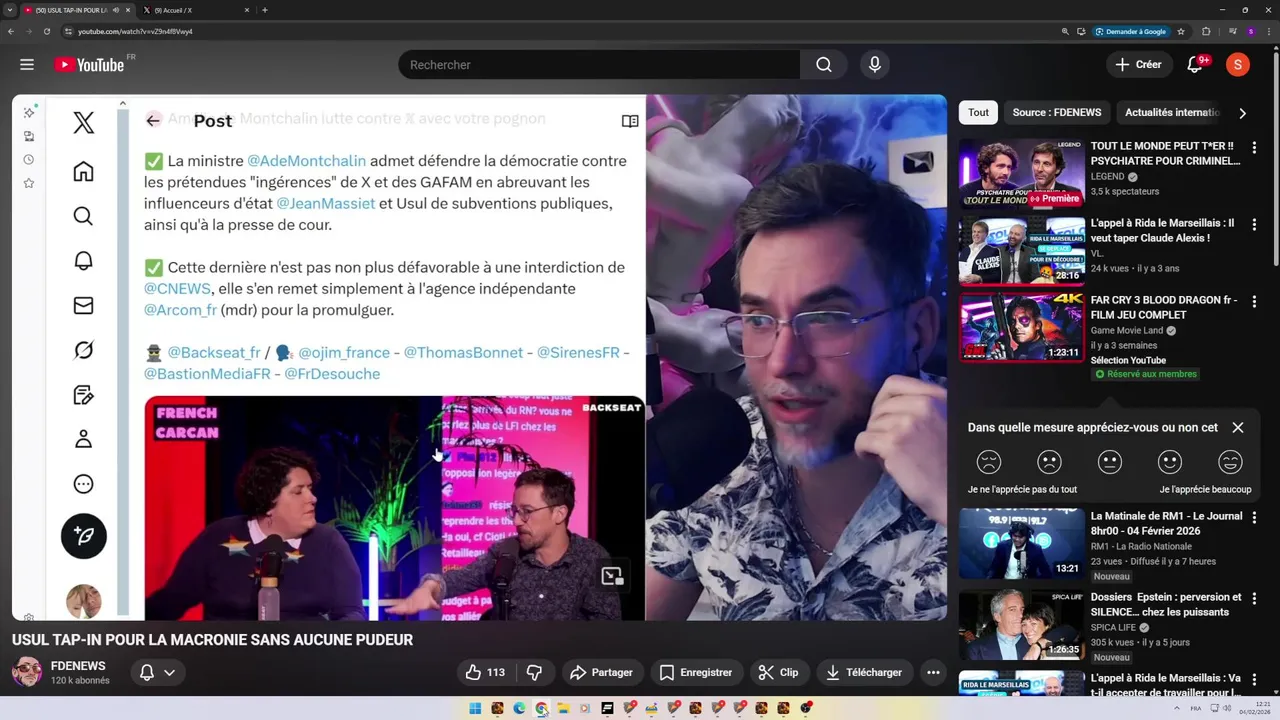Open the TOUT LE MONDE PEUT T*ER thumbnail
The height and width of the screenshot is (720, 1280).
tap(1021, 173)
